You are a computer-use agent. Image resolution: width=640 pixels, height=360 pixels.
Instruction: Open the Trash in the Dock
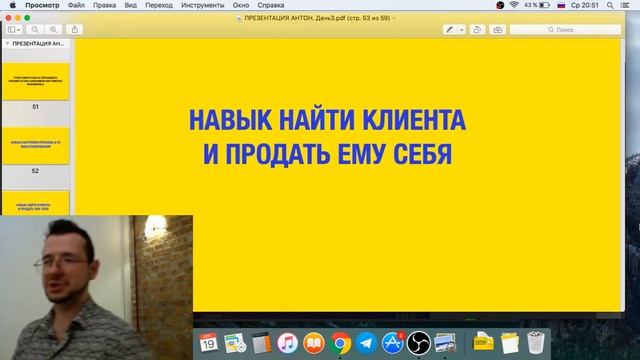(x=536, y=343)
